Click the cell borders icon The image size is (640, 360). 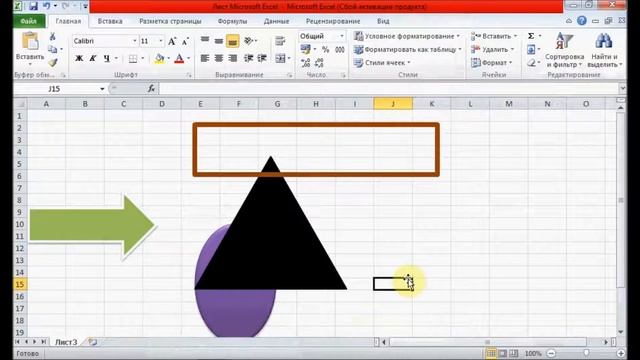coord(133,59)
